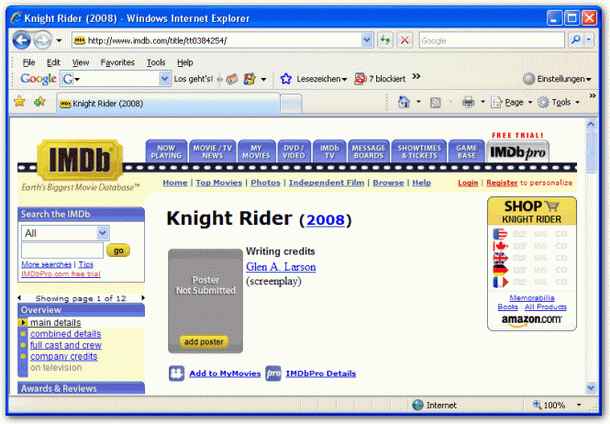Open the Print dropdown arrow
Viewport: 610px width, 424px height.
point(483,102)
